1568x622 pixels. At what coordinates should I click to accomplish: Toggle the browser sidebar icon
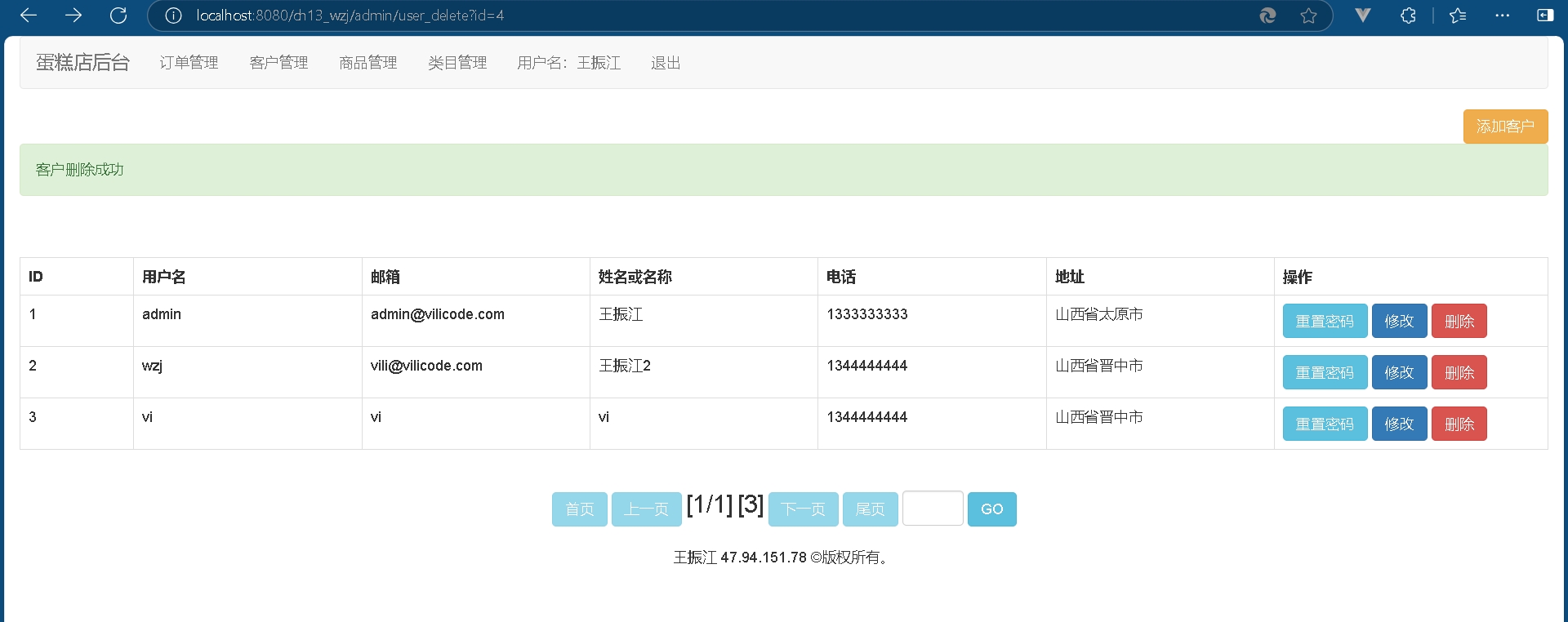tap(1545, 16)
